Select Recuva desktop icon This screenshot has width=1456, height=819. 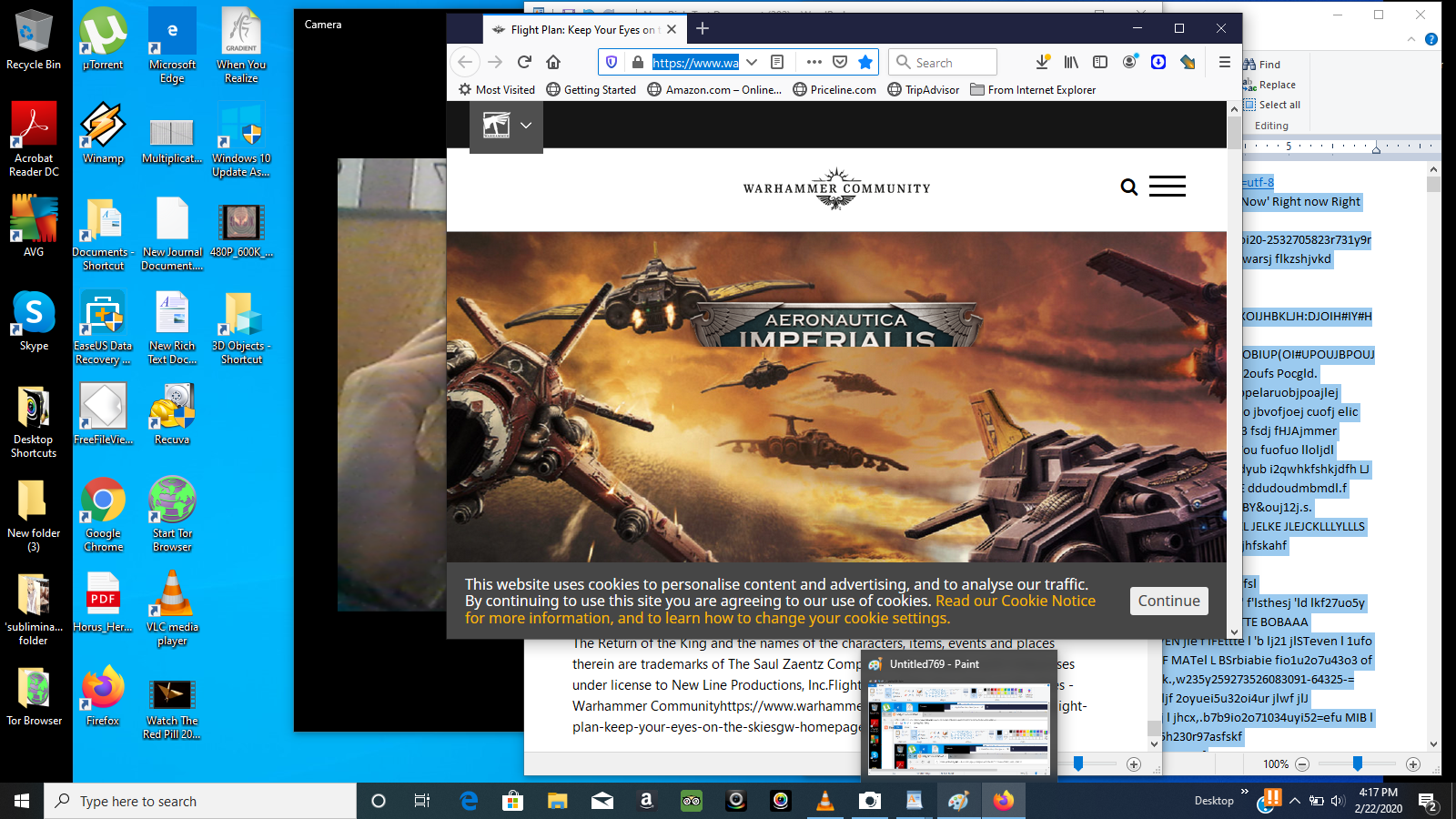click(x=172, y=414)
